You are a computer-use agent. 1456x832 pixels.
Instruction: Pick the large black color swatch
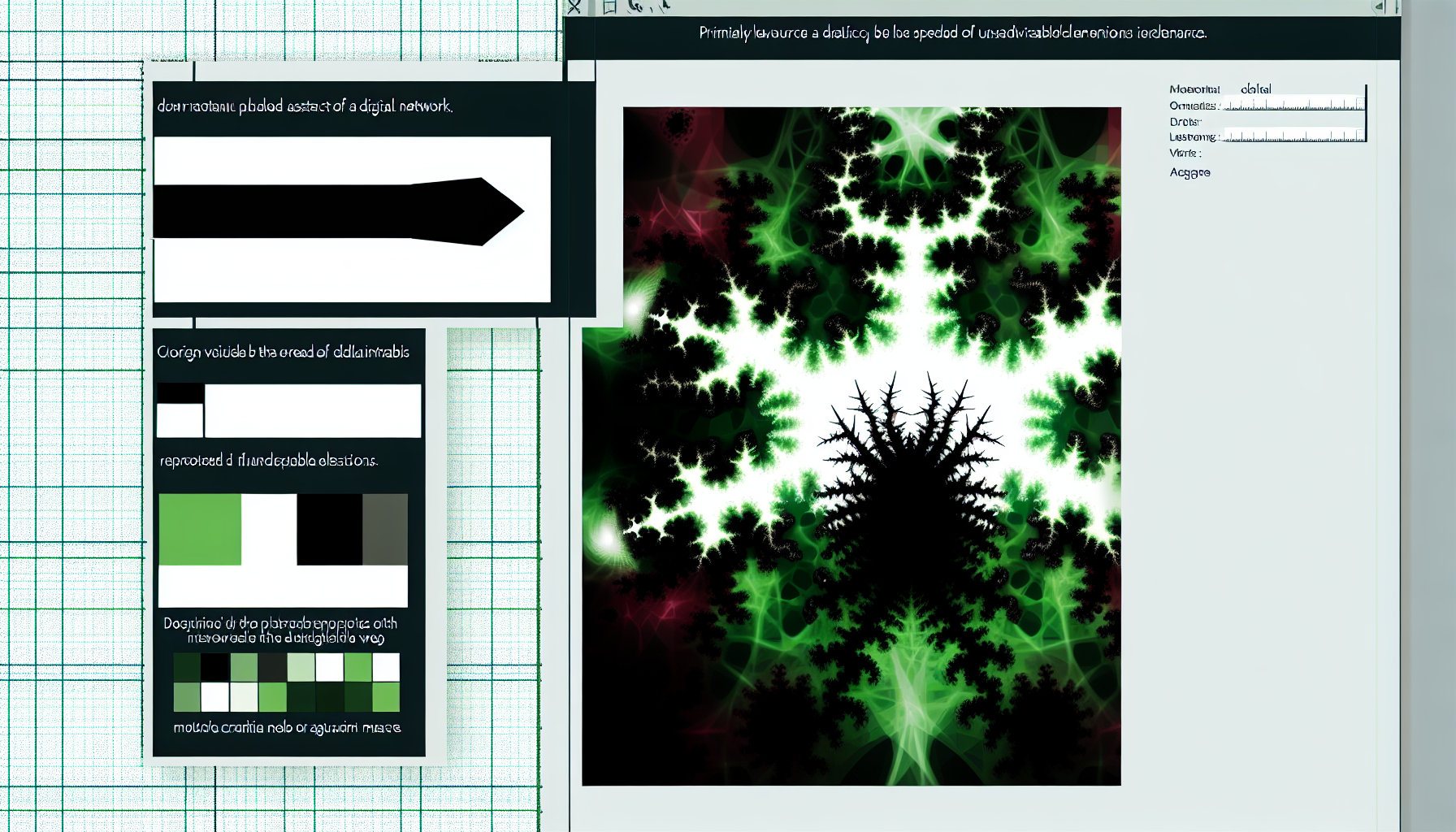[329, 529]
